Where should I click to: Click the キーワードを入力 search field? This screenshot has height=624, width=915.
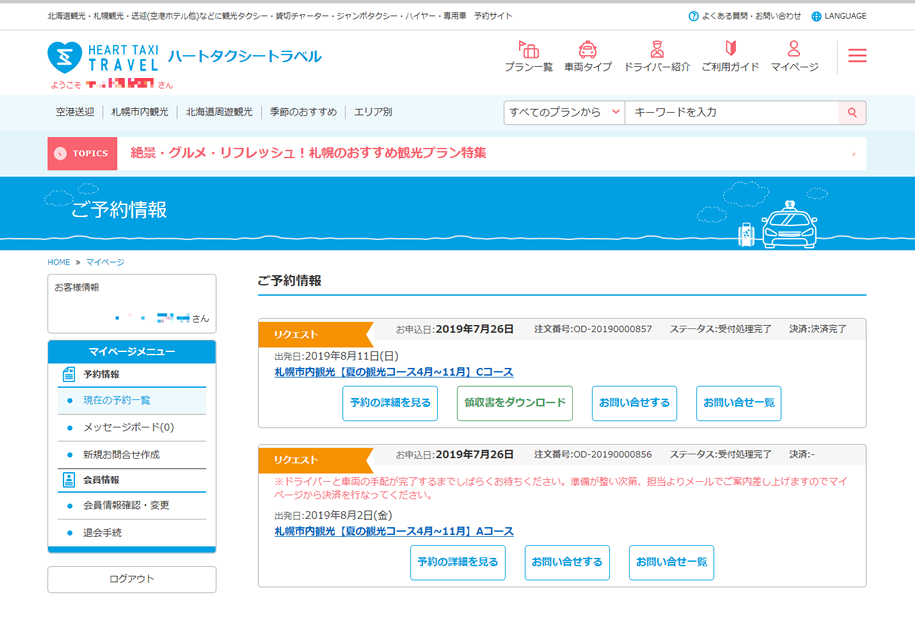(x=730, y=113)
